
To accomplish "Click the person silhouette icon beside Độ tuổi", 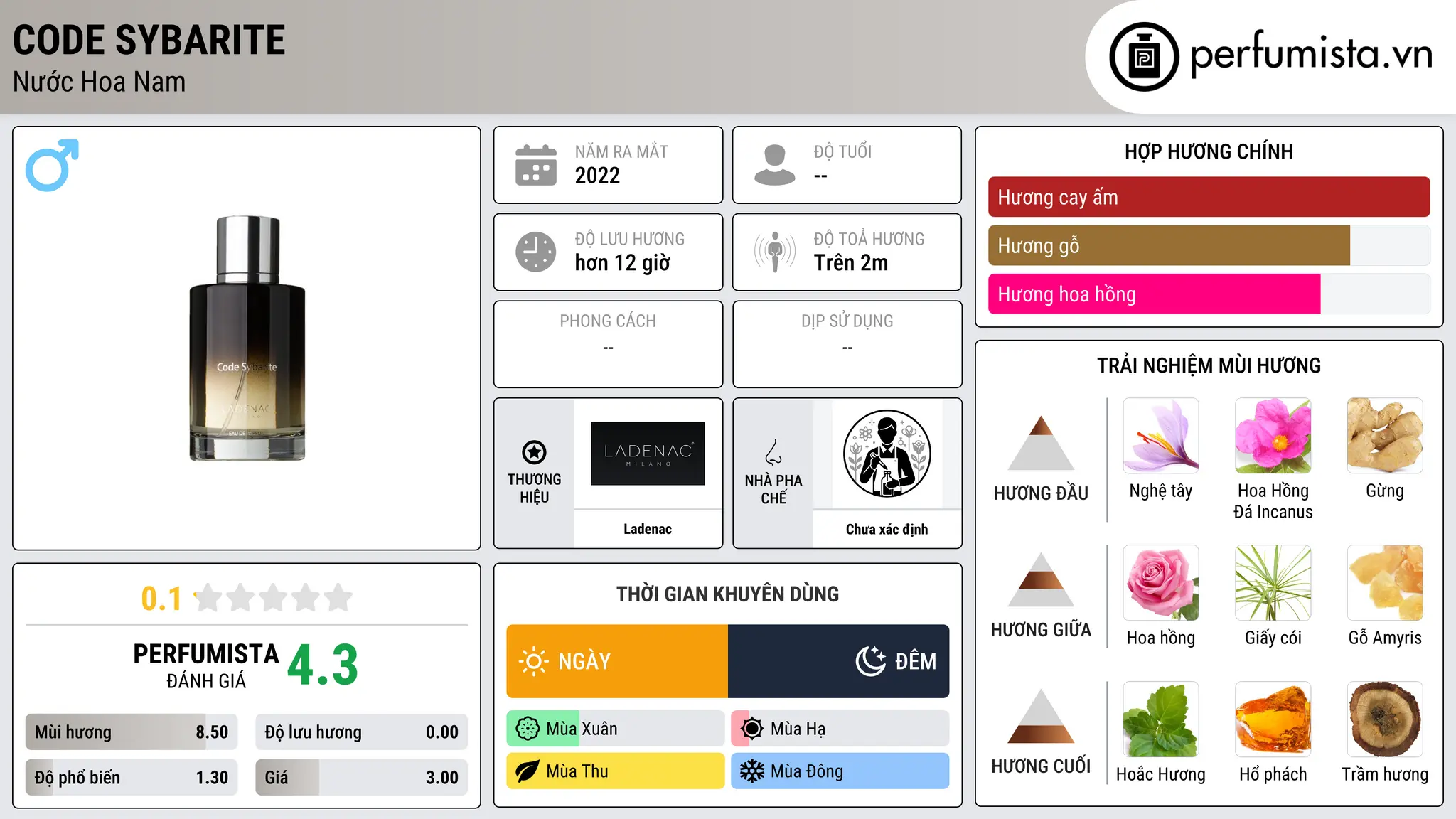I will 774,165.
